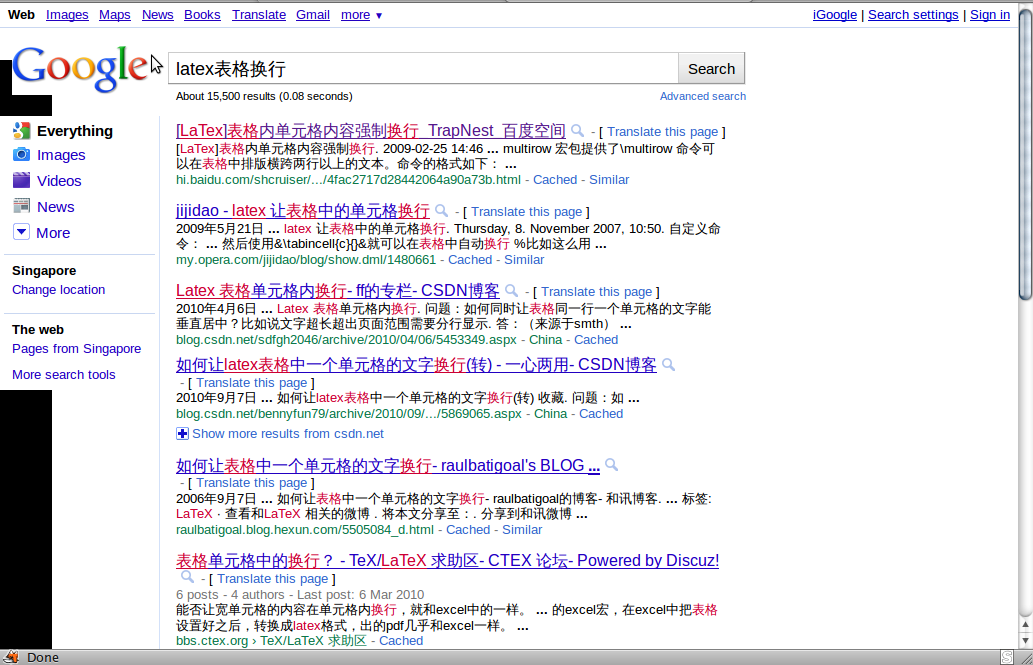
Task: Click the Sign in link
Action: [990, 14]
